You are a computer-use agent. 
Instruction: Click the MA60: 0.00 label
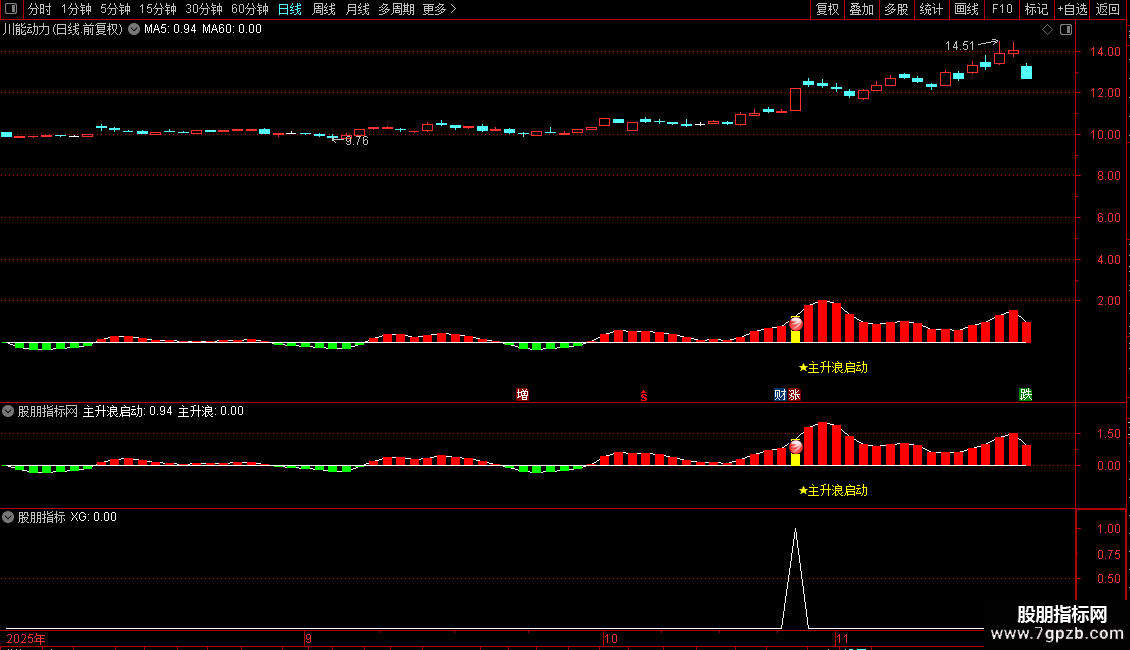coord(231,30)
